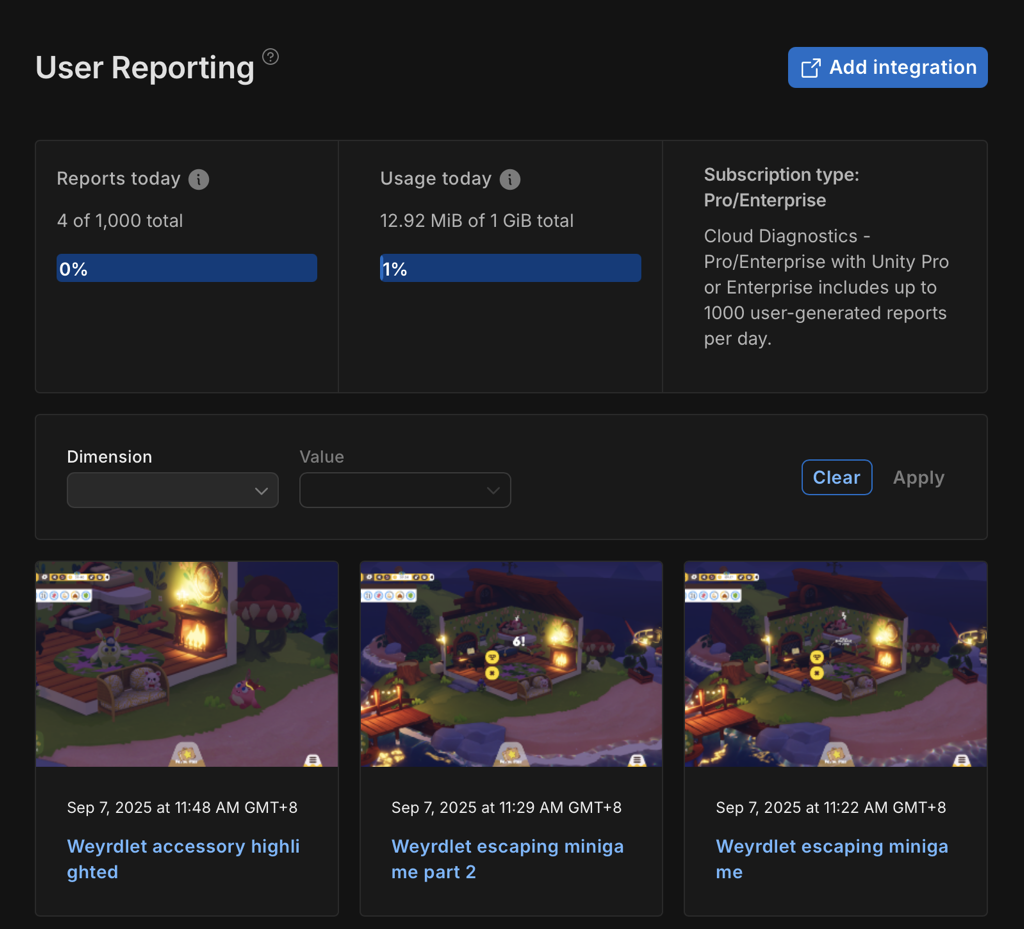Clear the filter with Clear button
The height and width of the screenshot is (929, 1024).
tap(837, 477)
